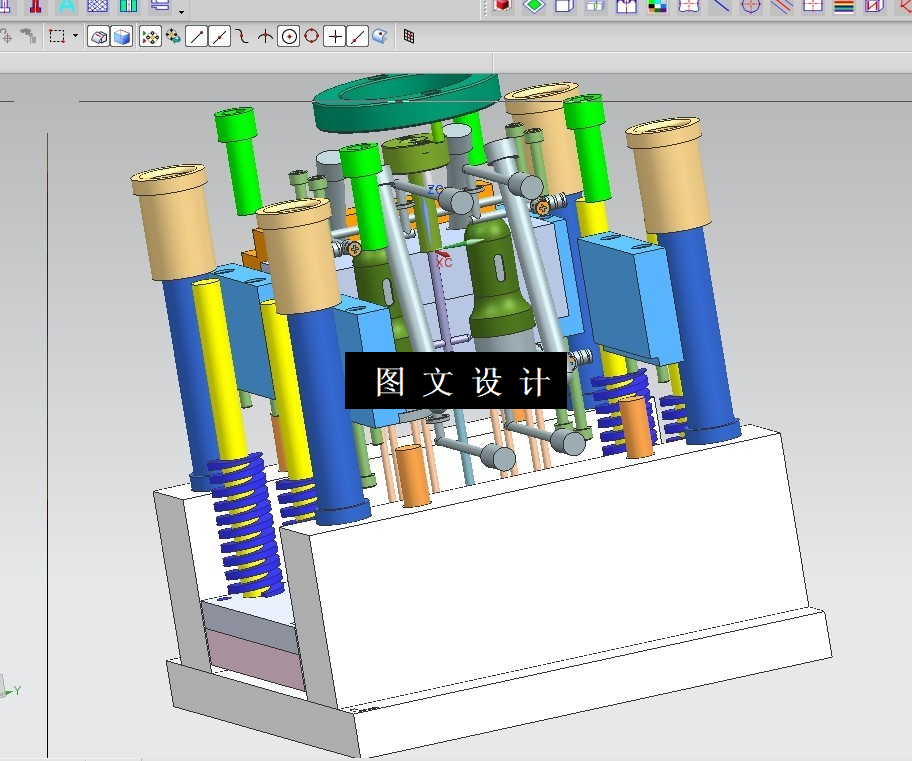Image resolution: width=912 pixels, height=761 pixels.
Task: Toggle the Arc Center snap option
Action: tap(289, 37)
